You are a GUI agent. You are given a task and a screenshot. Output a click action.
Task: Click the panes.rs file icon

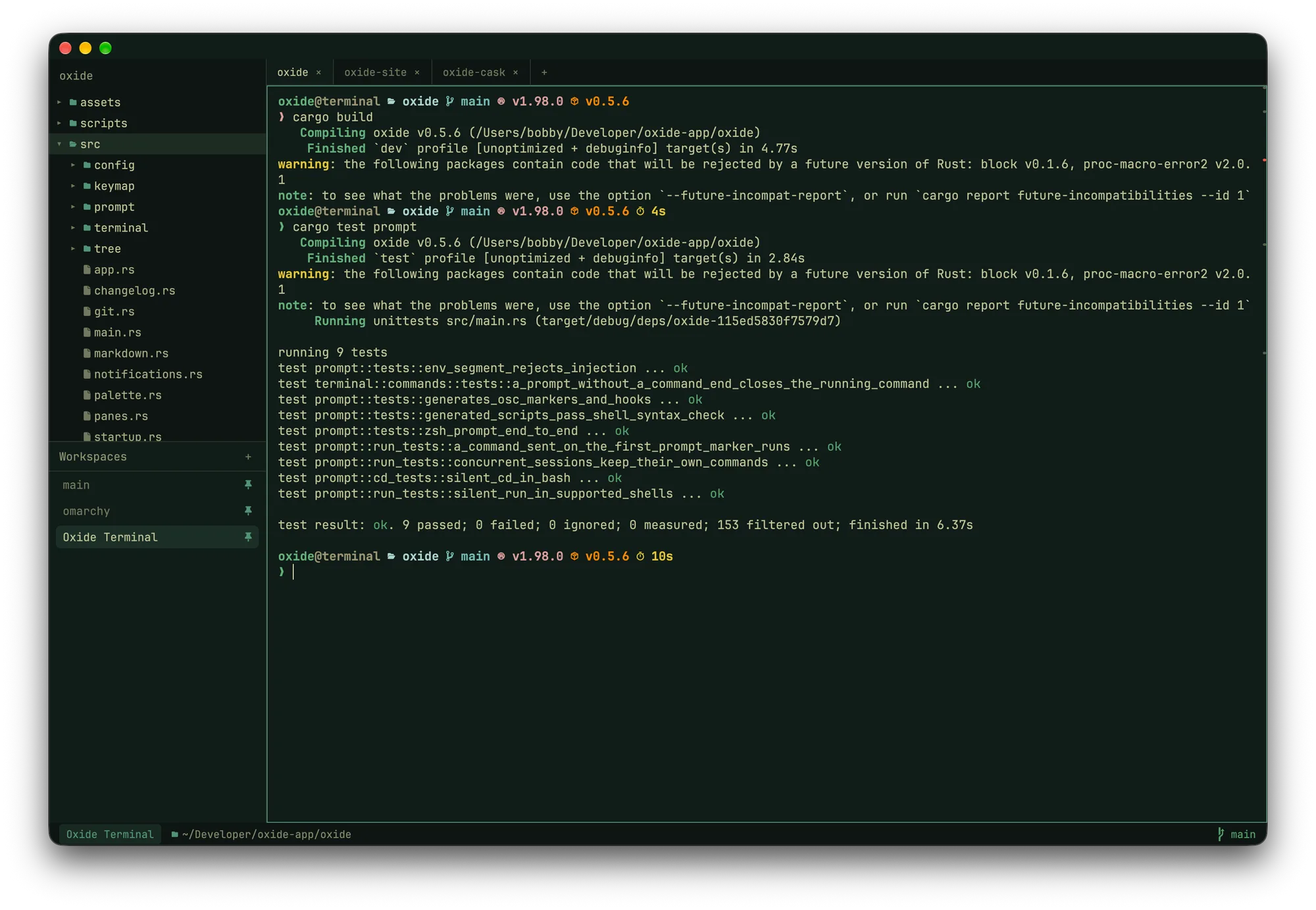coord(87,416)
